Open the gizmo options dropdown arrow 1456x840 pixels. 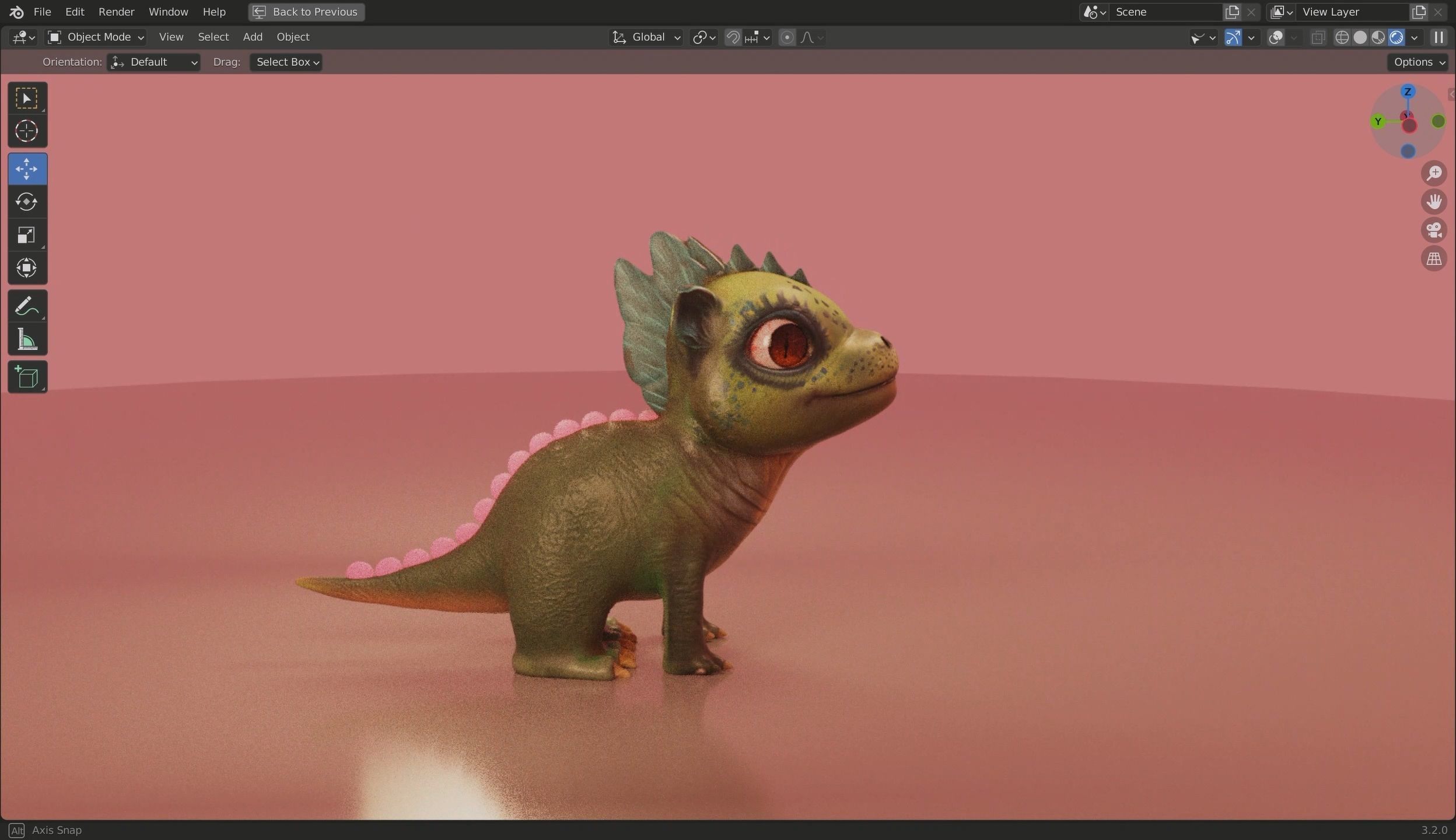pyautogui.click(x=1251, y=37)
